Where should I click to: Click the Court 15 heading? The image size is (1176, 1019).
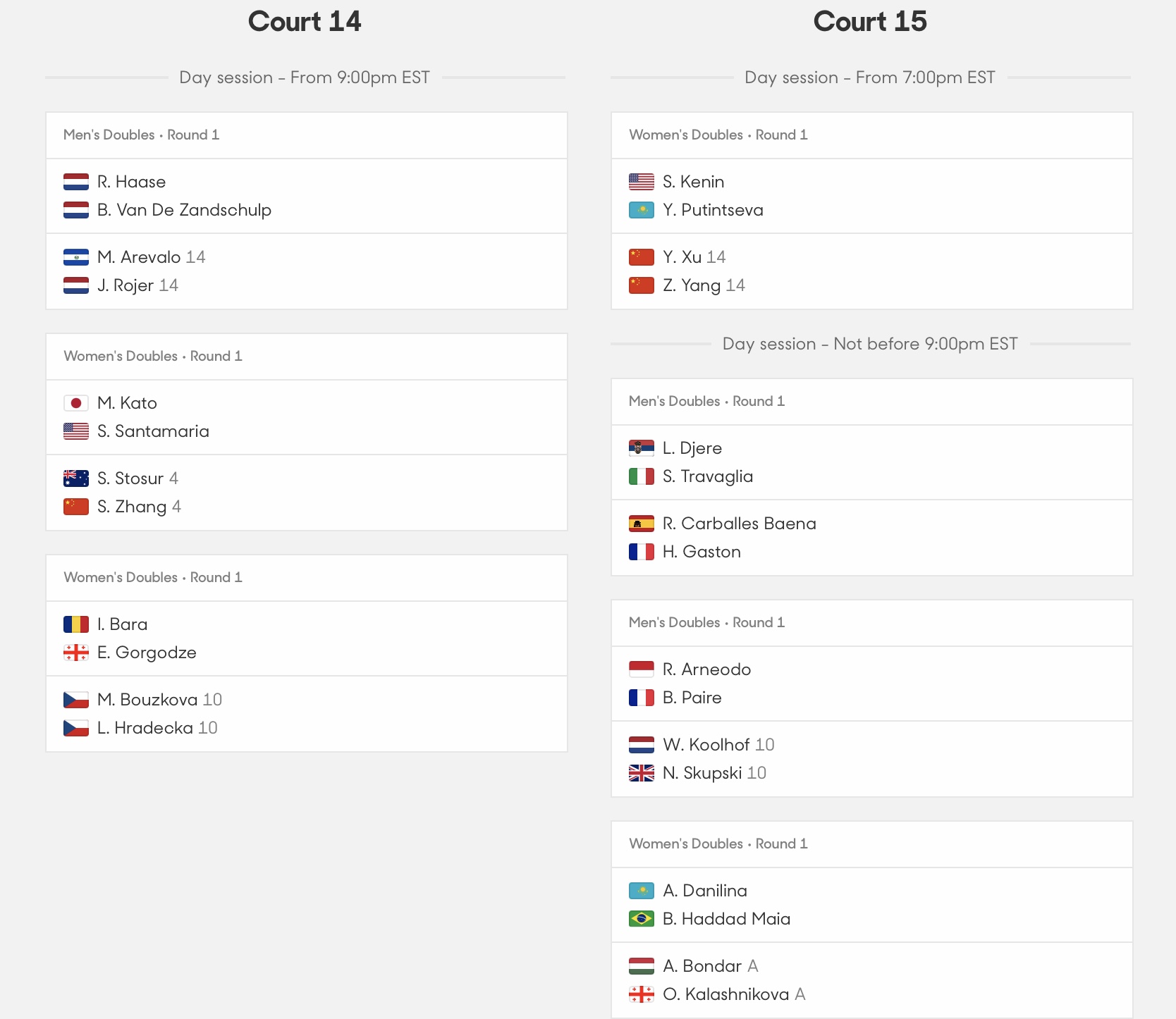click(x=870, y=21)
